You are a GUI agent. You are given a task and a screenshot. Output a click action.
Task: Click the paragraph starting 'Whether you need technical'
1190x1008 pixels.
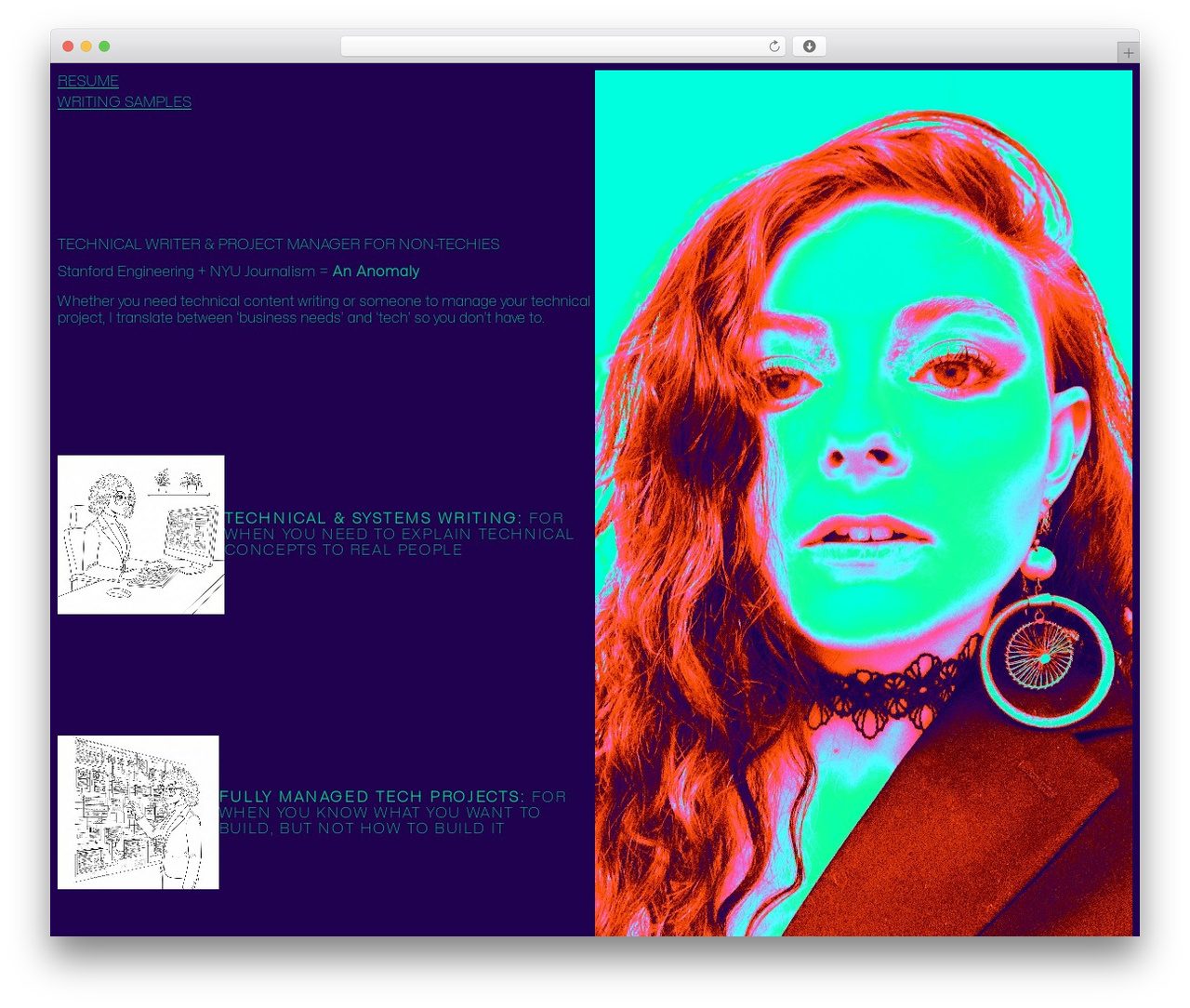click(324, 310)
